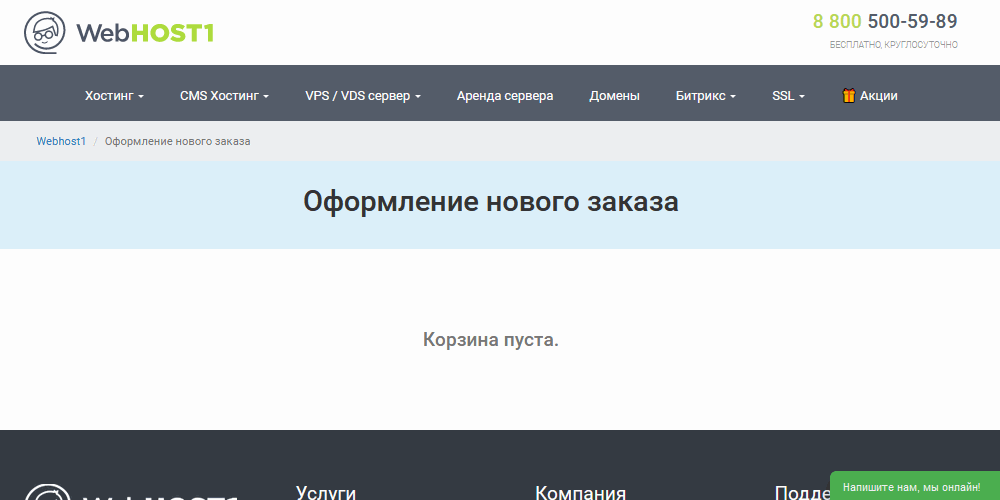Expand the CMS Хостинг menu
The width and height of the screenshot is (1000, 500).
tap(224, 96)
